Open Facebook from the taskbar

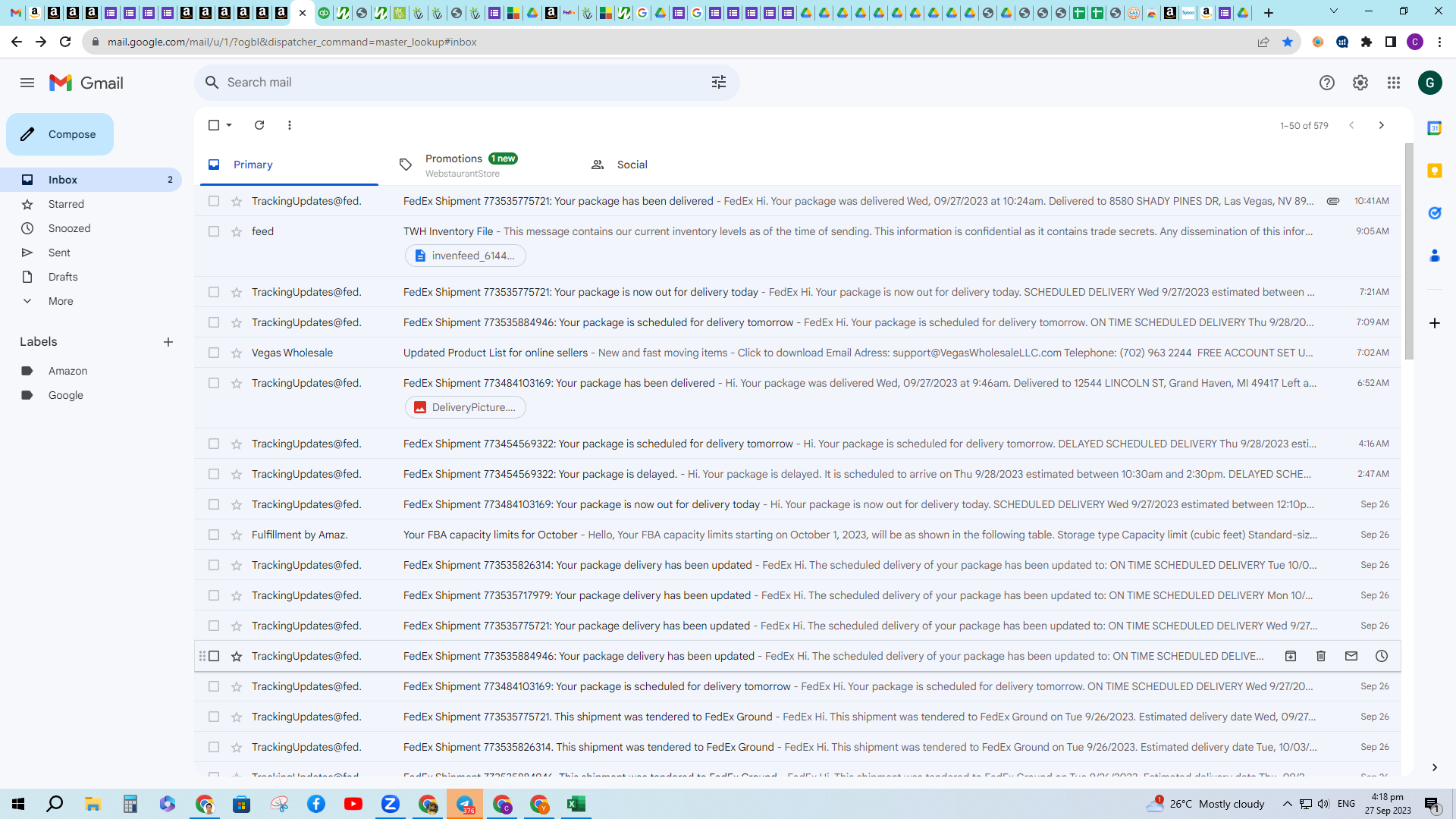tap(316, 804)
